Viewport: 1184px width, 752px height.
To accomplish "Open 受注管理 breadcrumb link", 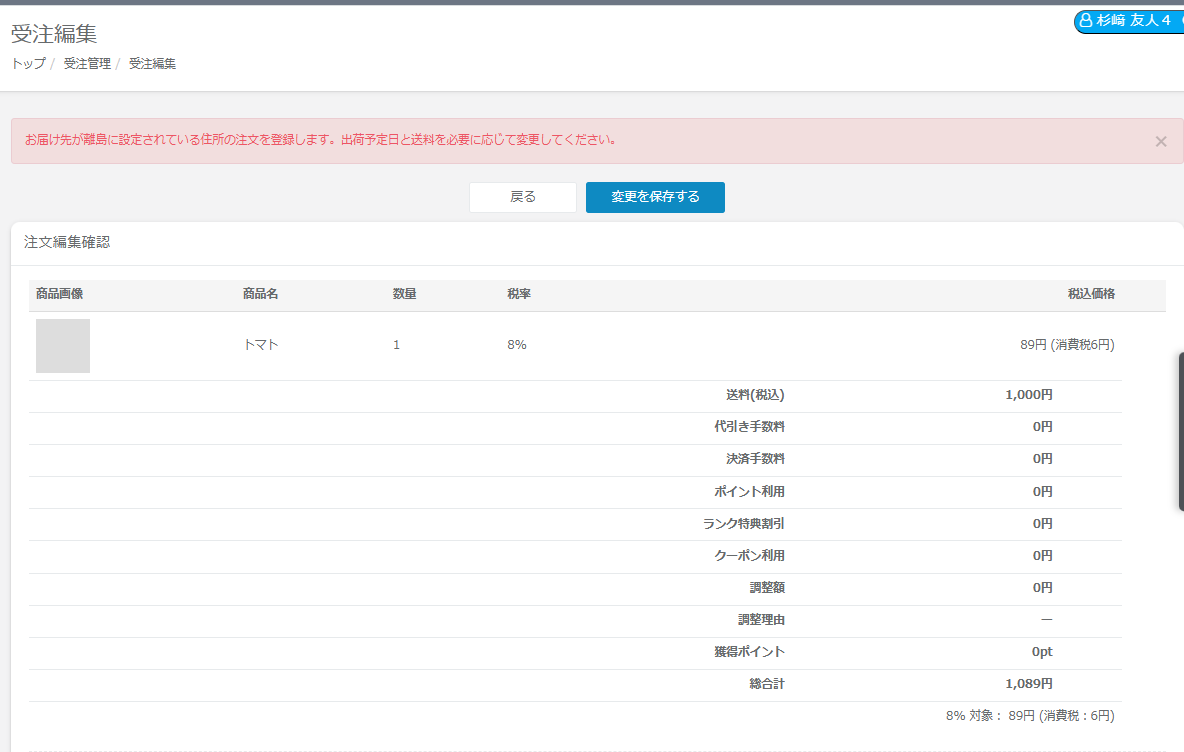I will (87, 63).
